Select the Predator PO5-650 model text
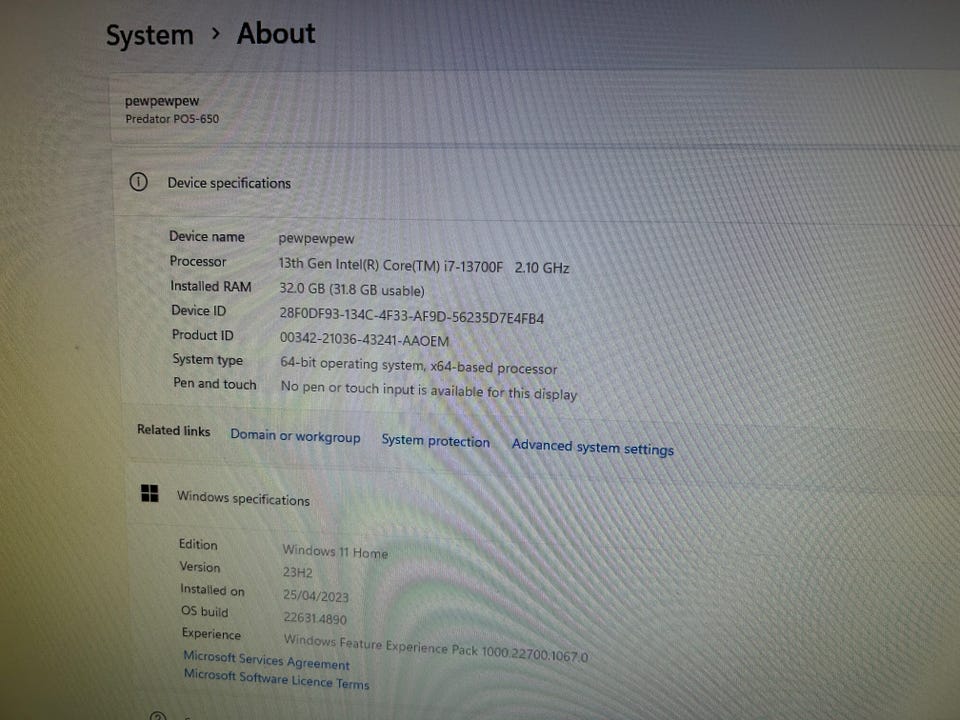Viewport: 960px width, 720px height. 172,119
